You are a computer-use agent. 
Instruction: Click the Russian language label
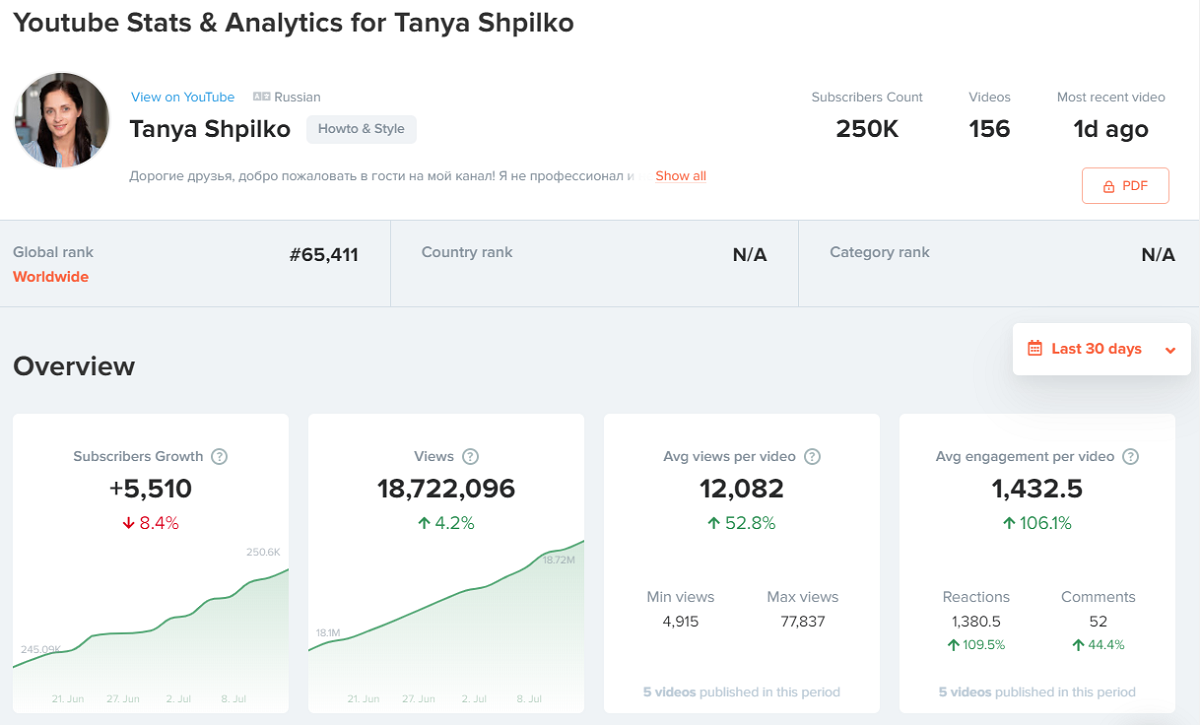297,97
